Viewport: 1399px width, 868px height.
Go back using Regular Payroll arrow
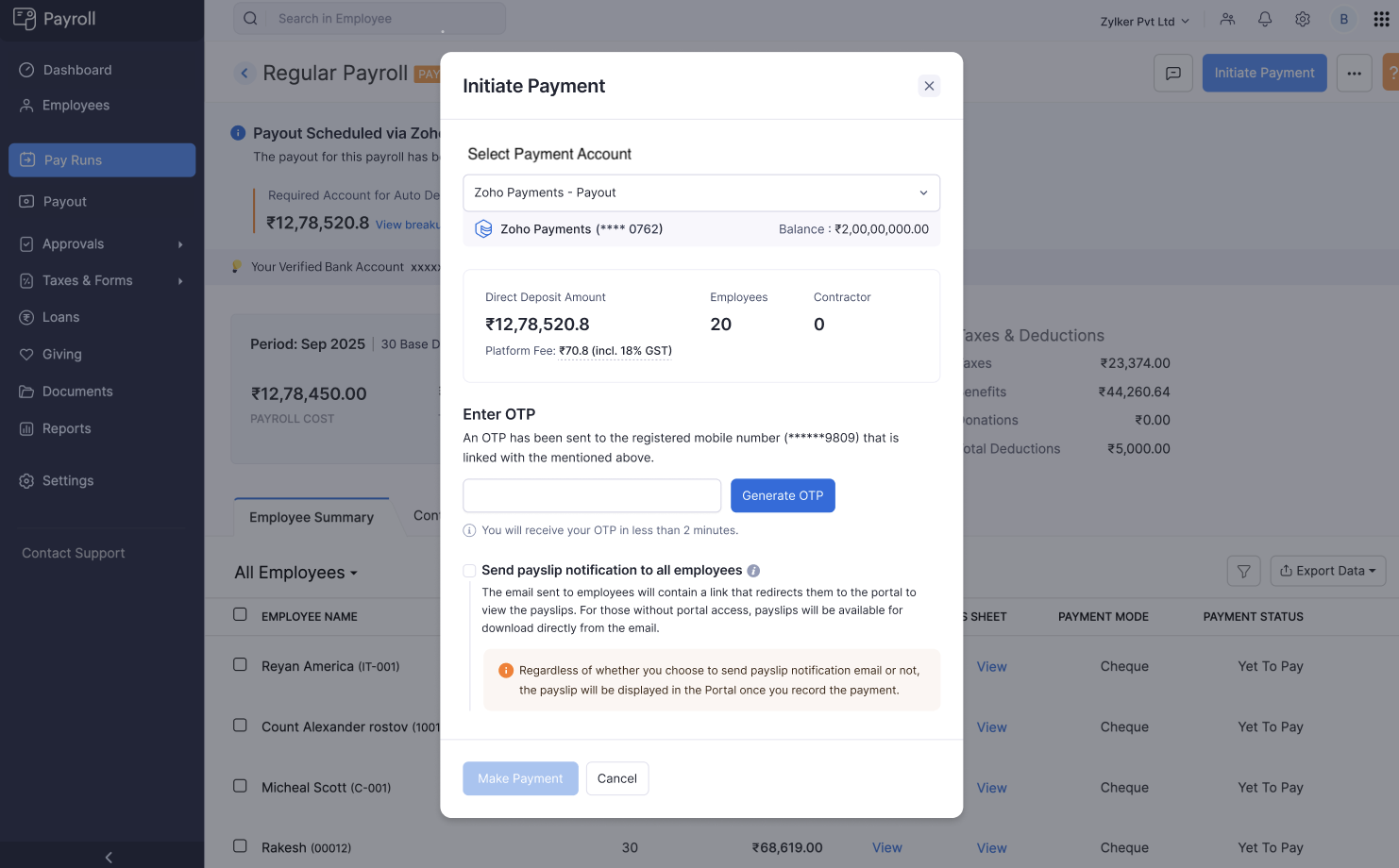click(x=244, y=73)
